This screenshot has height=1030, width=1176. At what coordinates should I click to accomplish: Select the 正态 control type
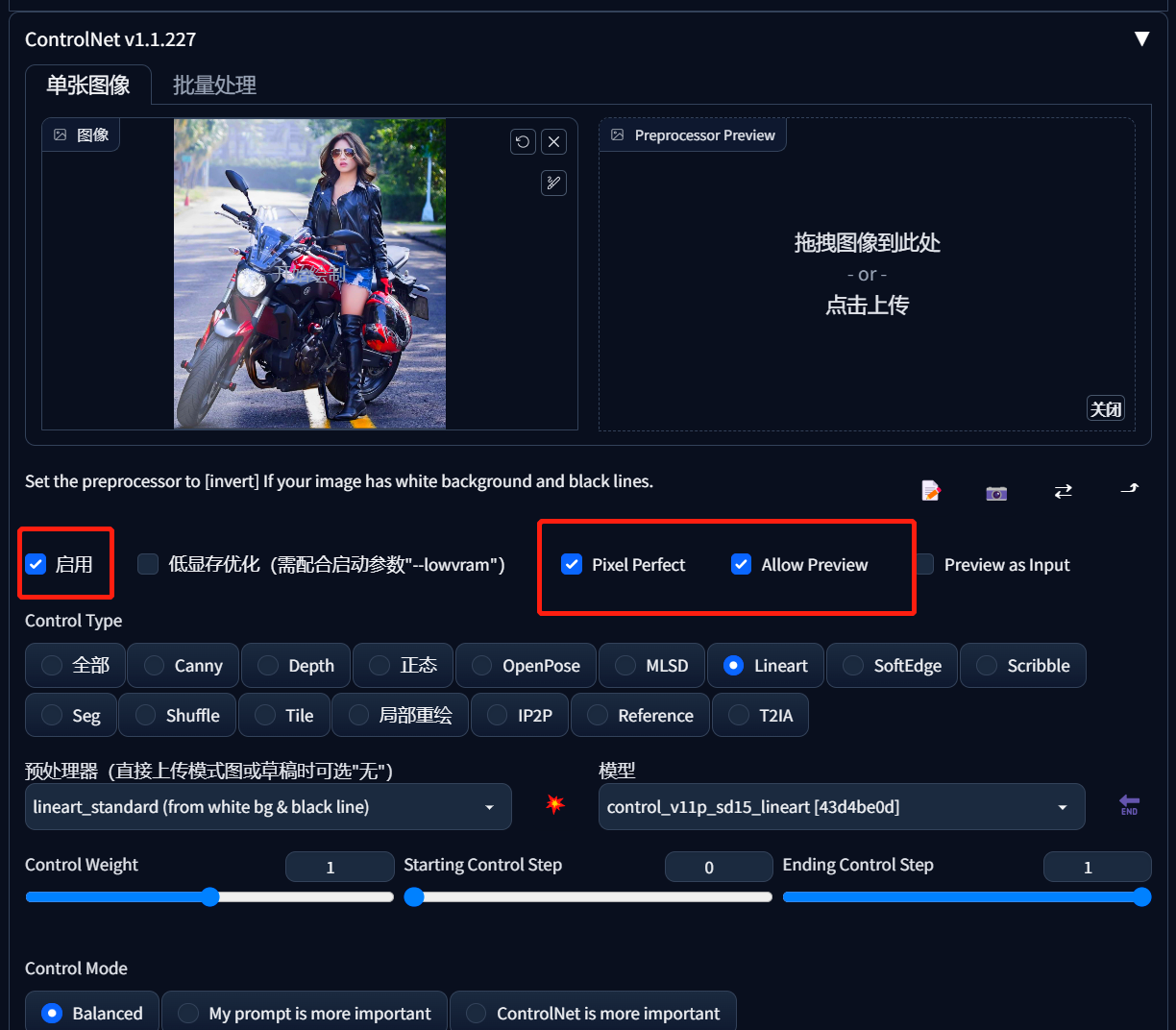tap(403, 666)
